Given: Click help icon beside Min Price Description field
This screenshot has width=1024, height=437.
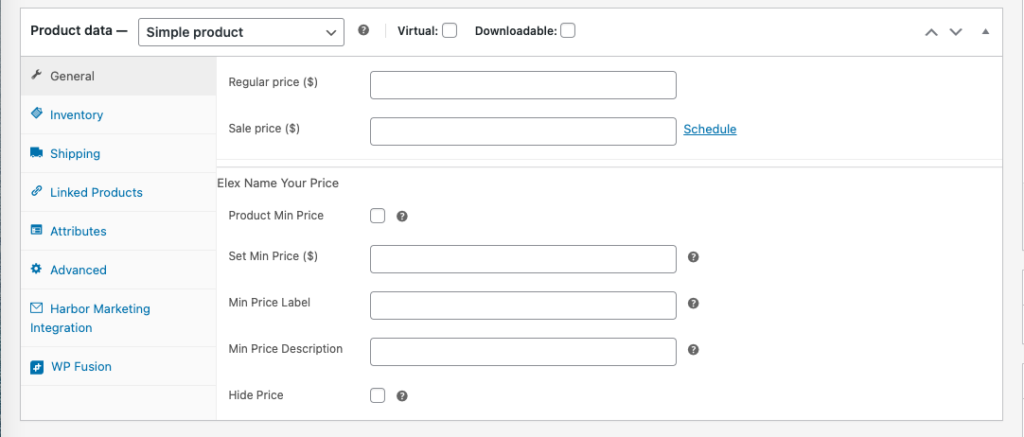Looking at the screenshot, I should [x=693, y=350].
